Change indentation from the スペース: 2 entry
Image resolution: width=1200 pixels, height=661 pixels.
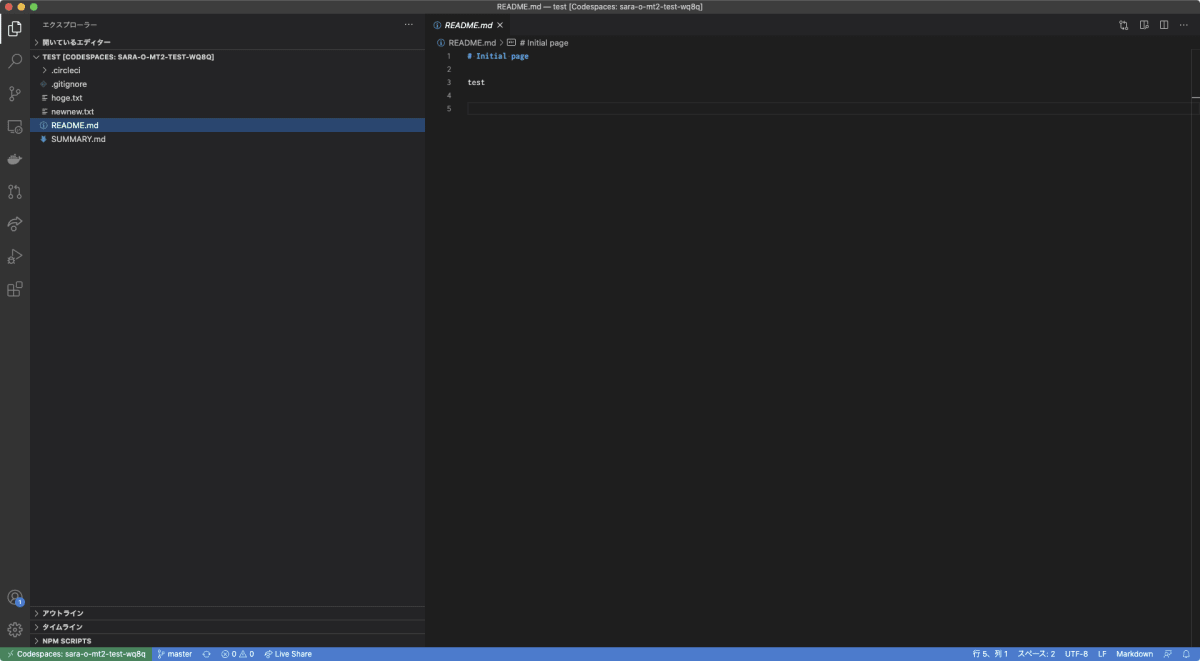[1036, 654]
